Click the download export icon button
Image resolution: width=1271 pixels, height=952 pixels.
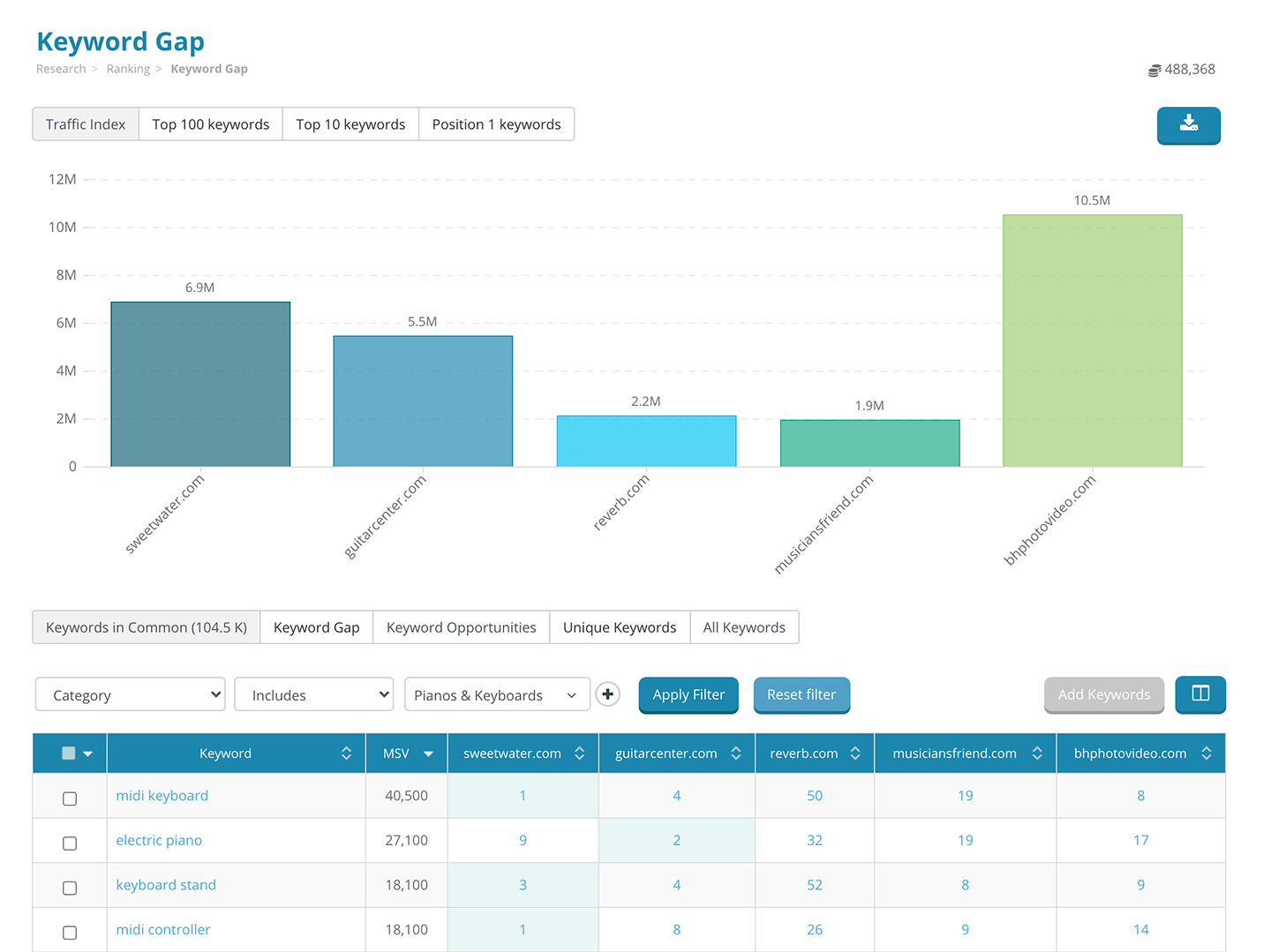pos(1188,124)
